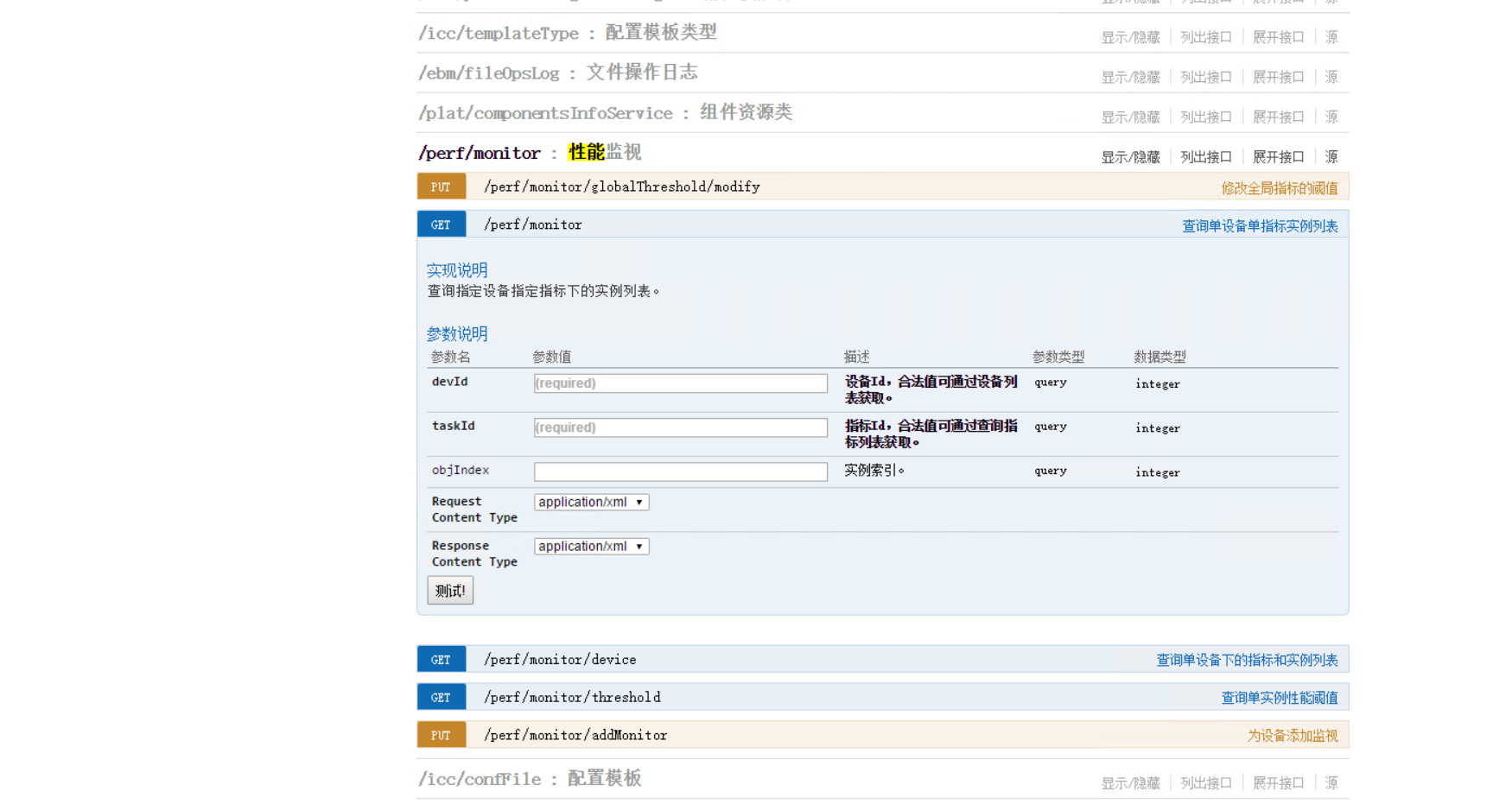The height and width of the screenshot is (804, 1512).
Task: Toggle 显示/隐藏 for /icc/confFile
Action: click(1130, 783)
